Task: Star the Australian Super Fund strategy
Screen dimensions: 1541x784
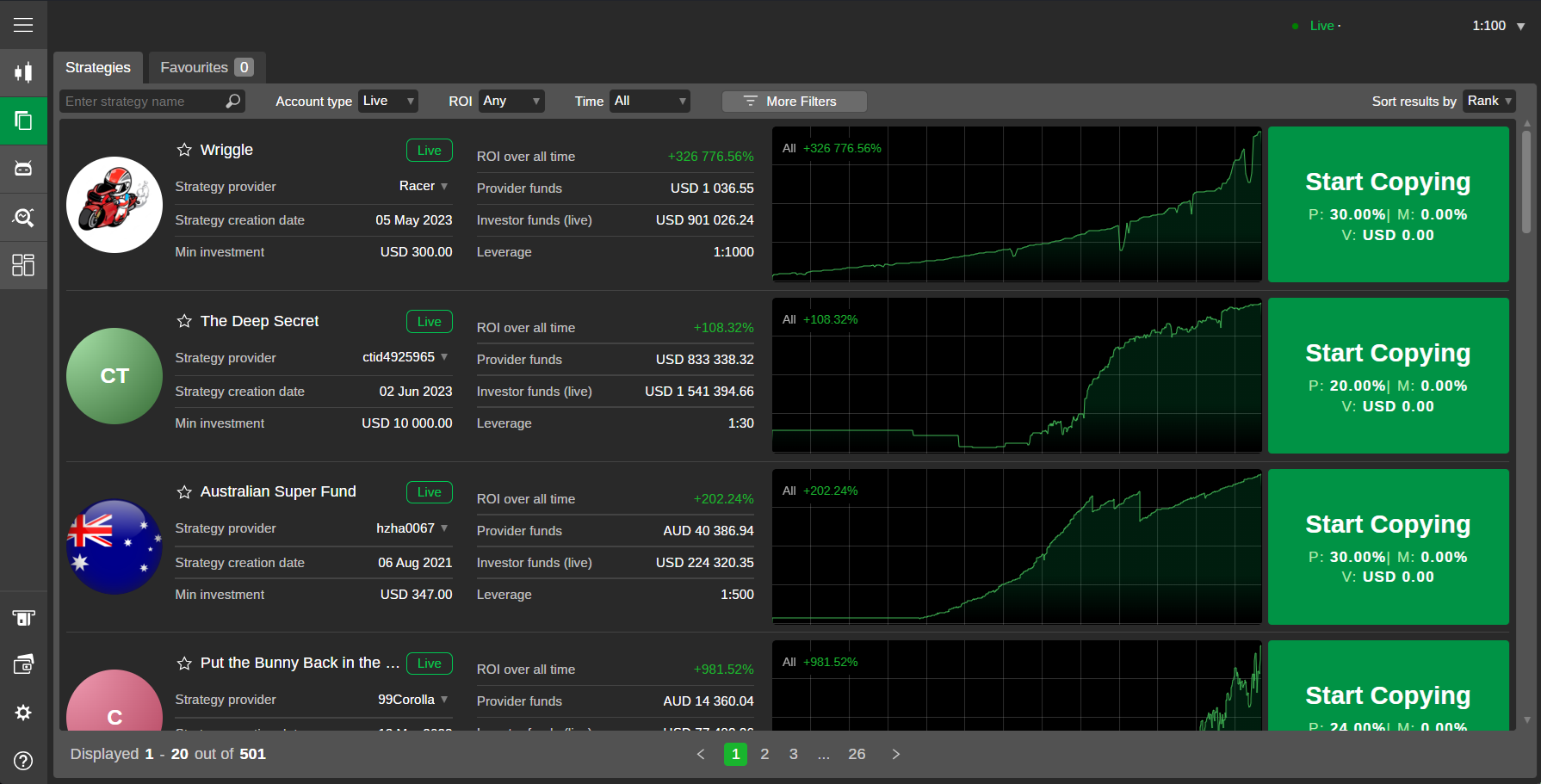Action: pos(184,492)
